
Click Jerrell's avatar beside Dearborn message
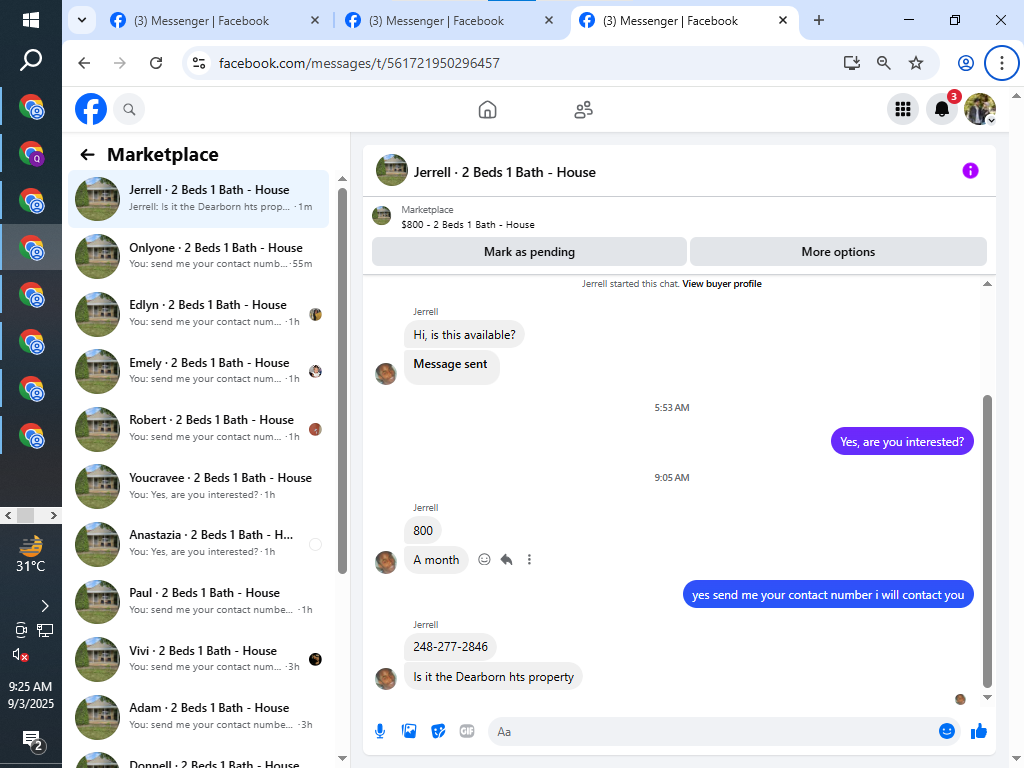386,678
